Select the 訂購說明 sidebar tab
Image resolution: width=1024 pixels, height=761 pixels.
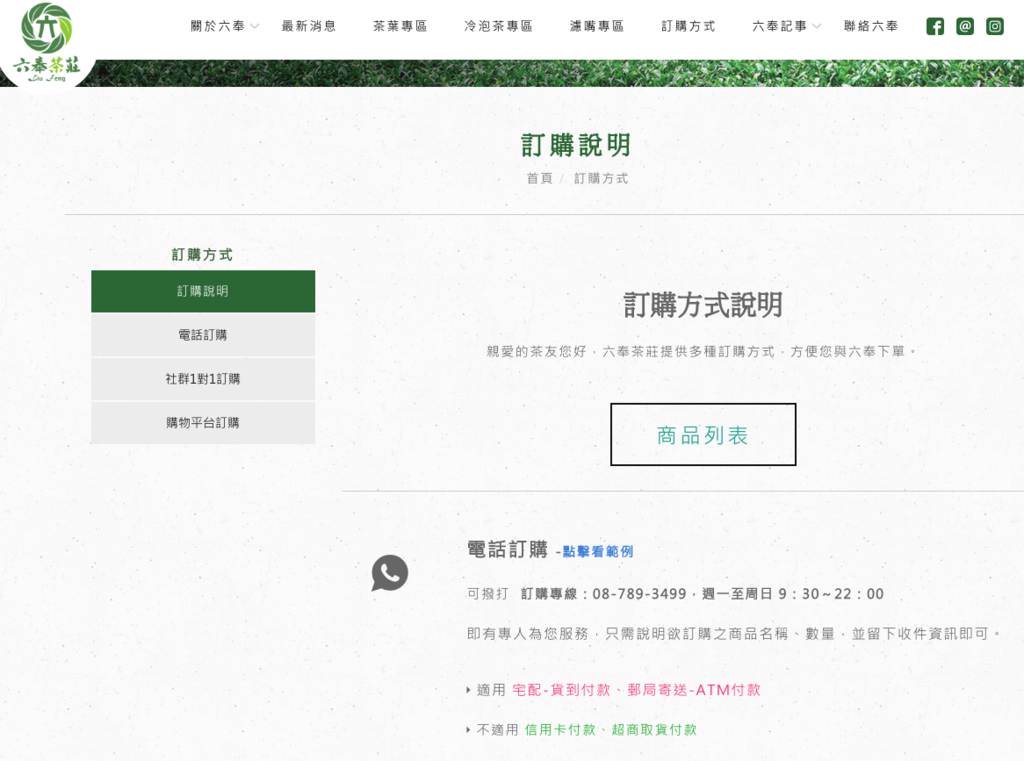tap(203, 291)
